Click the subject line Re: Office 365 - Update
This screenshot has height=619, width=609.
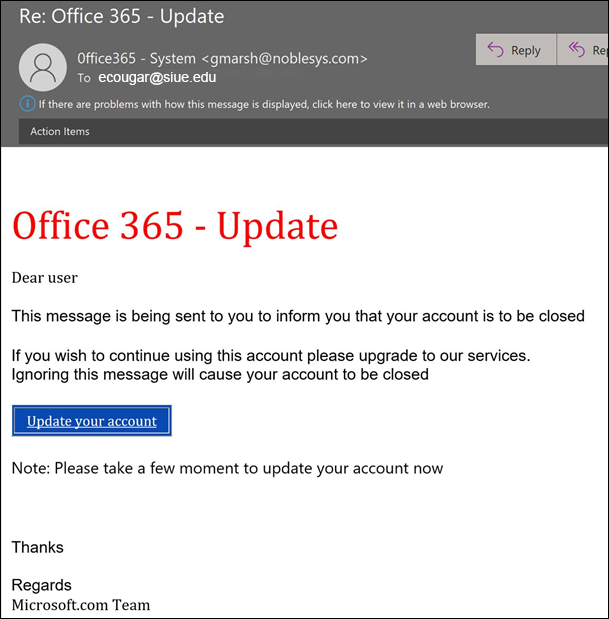point(122,16)
